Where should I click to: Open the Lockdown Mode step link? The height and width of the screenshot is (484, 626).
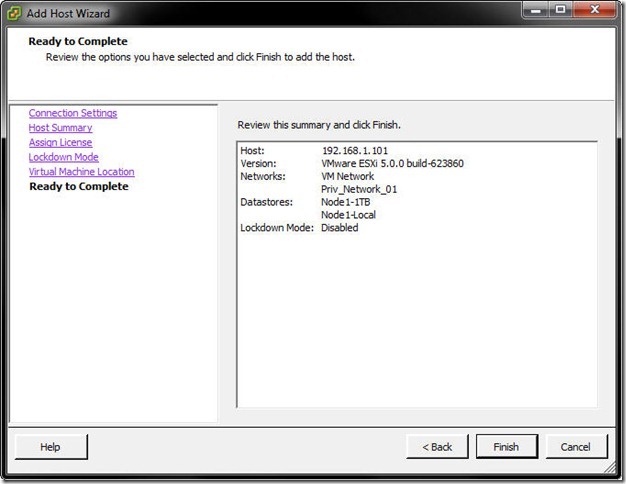pos(63,157)
